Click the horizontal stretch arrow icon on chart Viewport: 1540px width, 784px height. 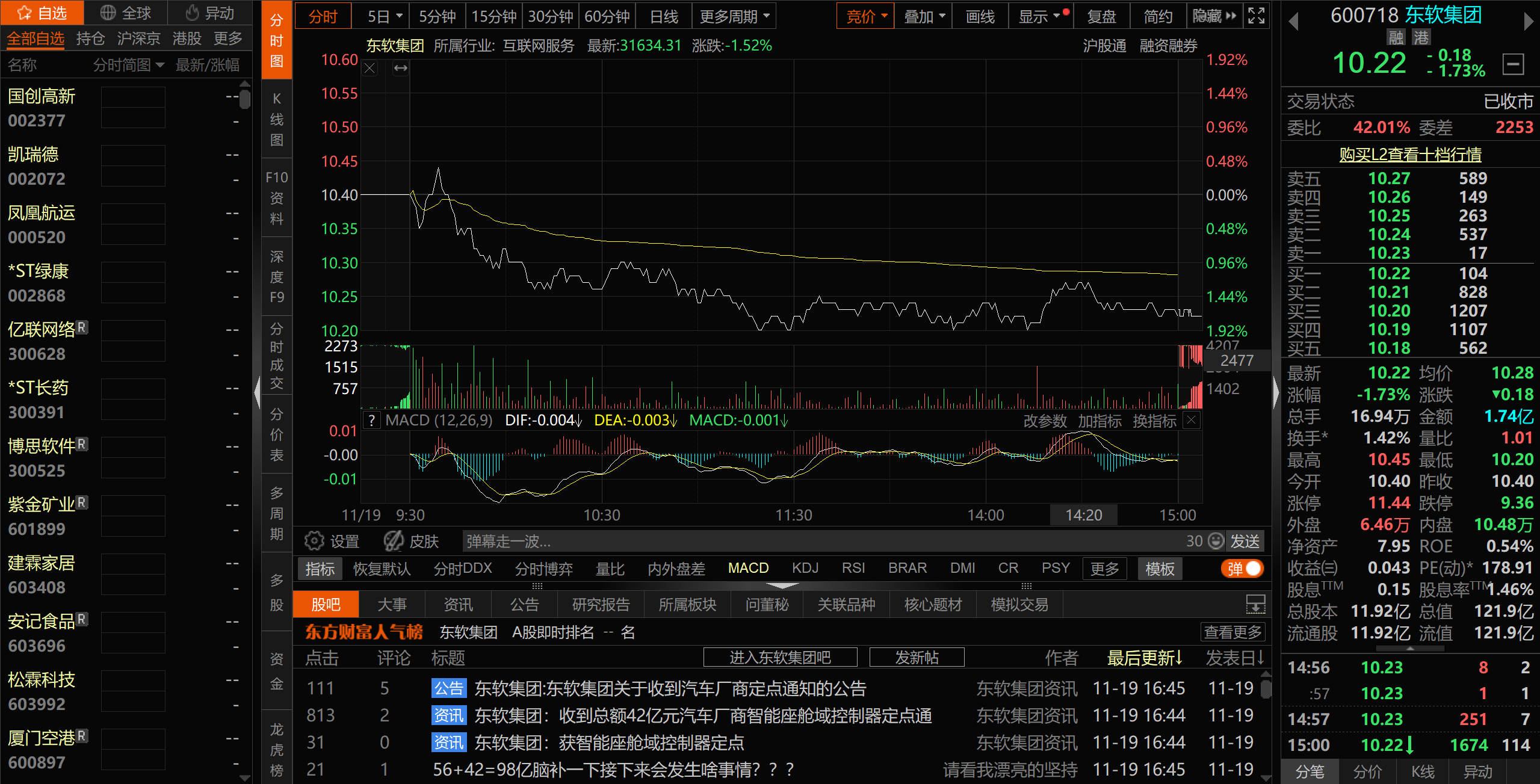401,69
